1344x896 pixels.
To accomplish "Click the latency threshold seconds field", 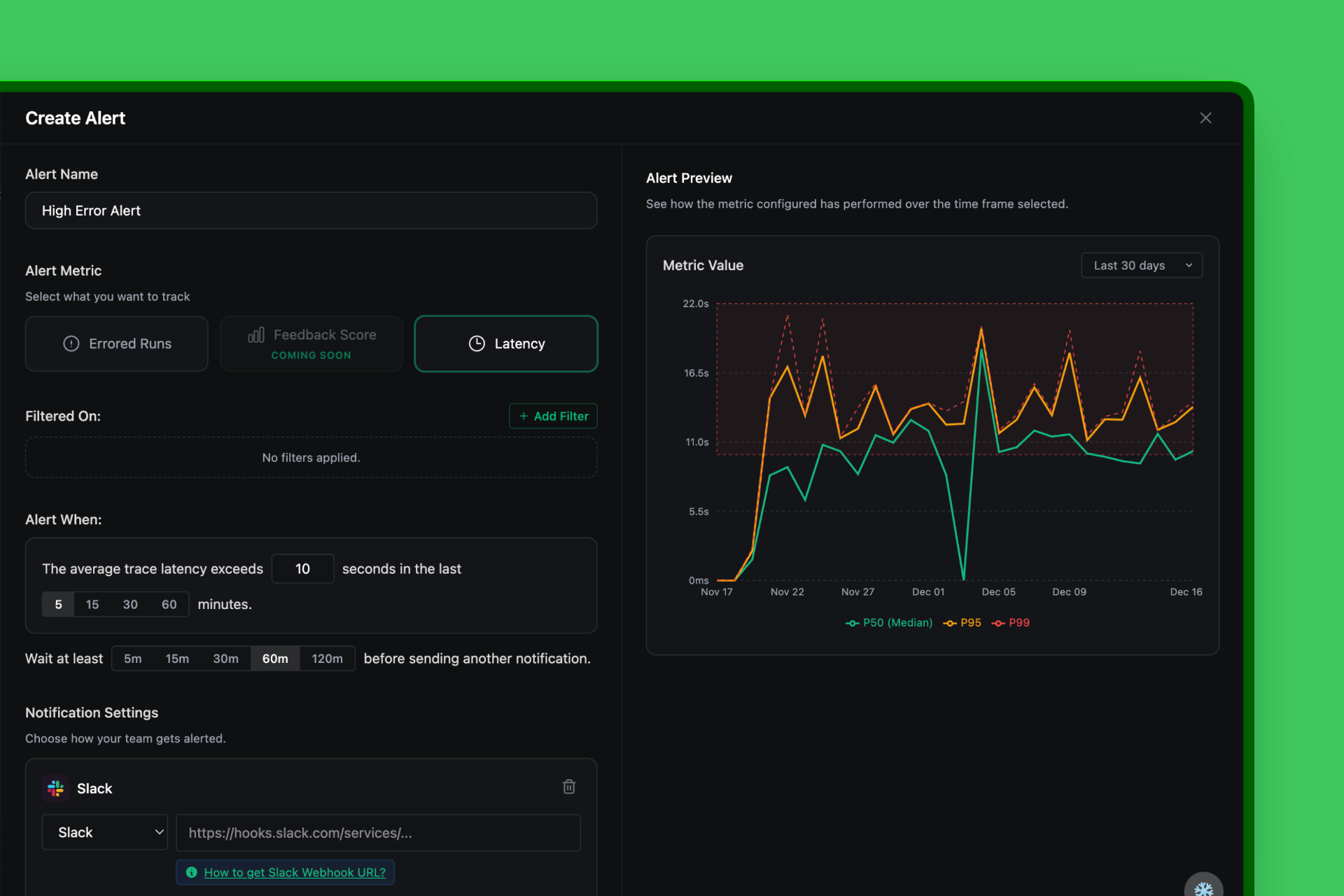I will point(302,569).
